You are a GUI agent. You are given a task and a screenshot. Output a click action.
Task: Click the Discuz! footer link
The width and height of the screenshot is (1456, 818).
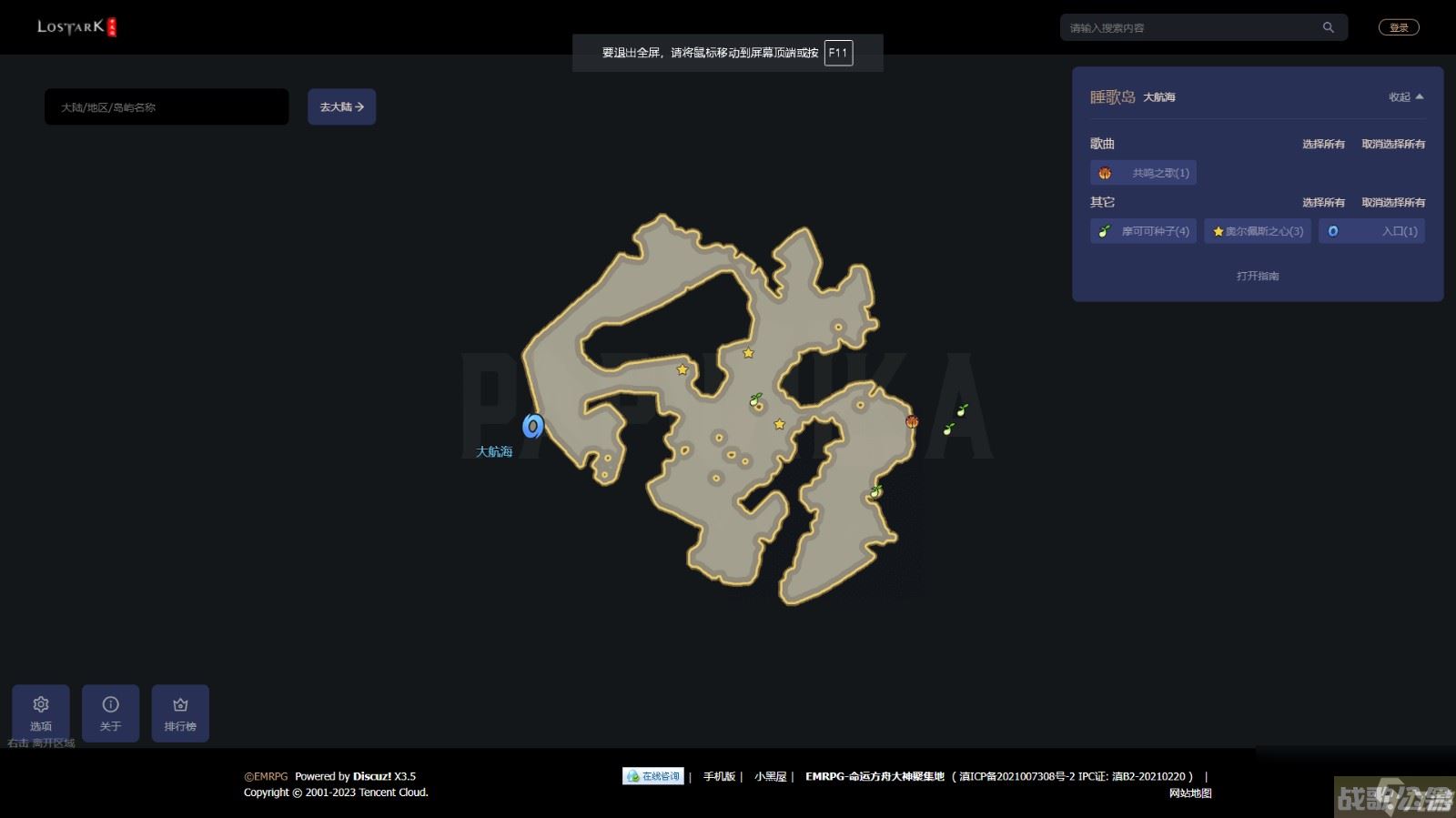click(372, 776)
